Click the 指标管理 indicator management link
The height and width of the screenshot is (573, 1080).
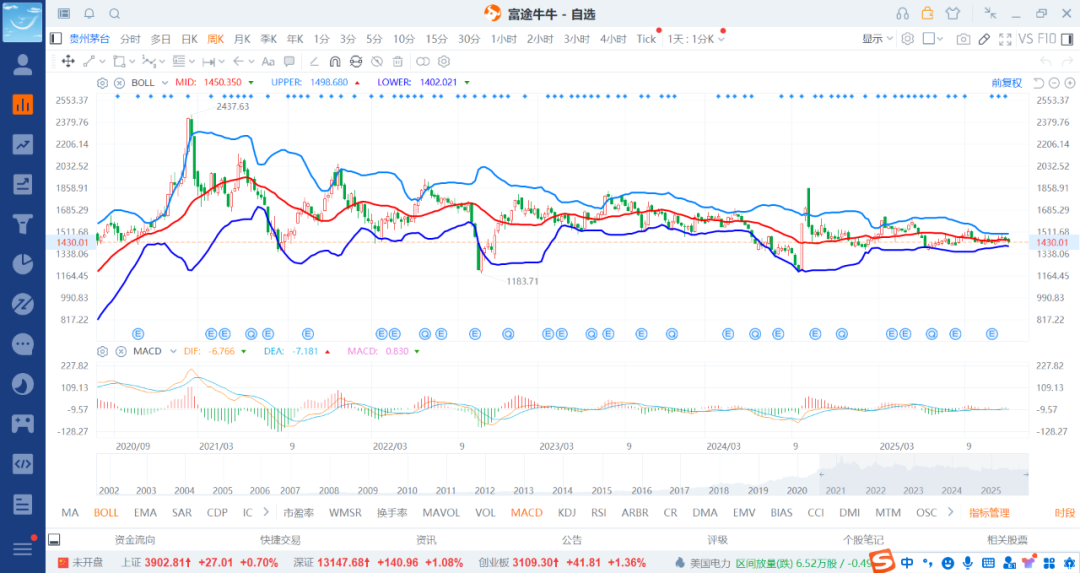989,513
